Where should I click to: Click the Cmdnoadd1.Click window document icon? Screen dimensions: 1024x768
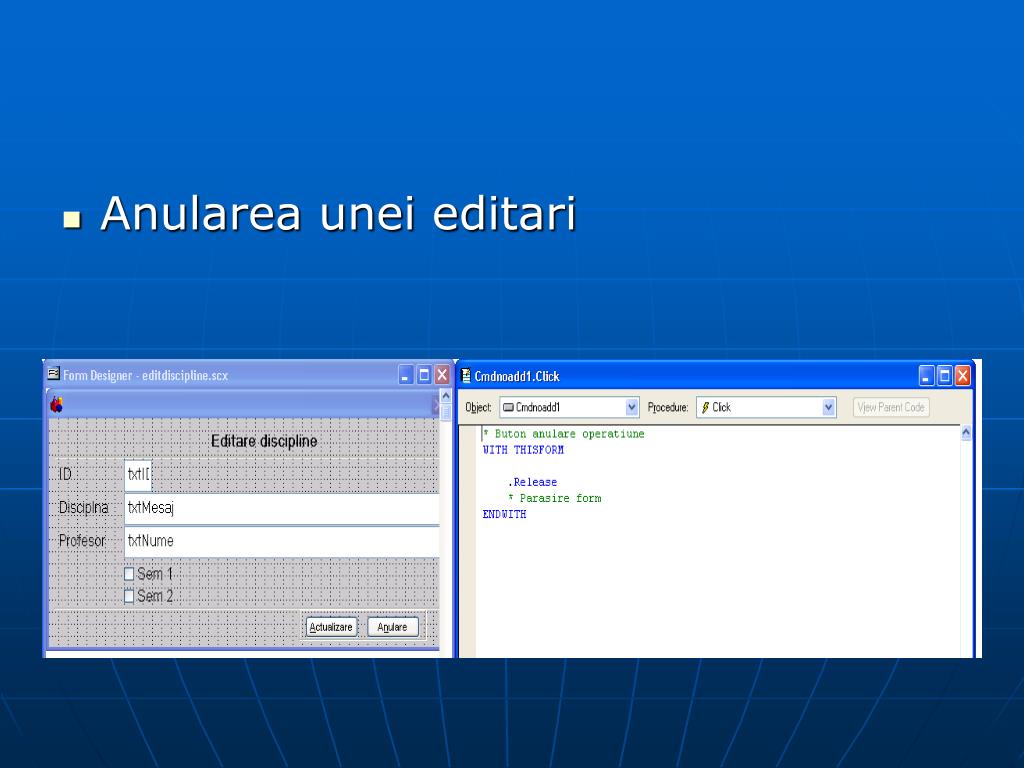click(466, 376)
